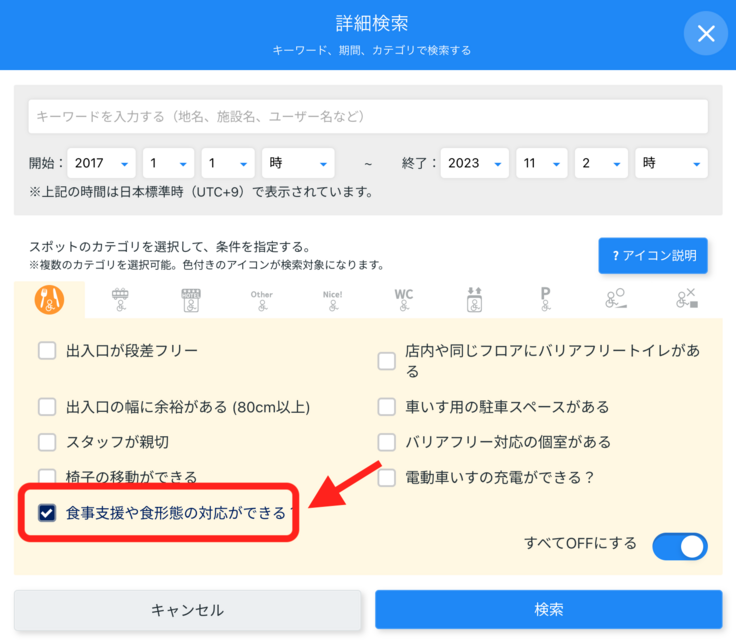The image size is (736, 642).
Task: Check the 出入口が段差フリー checkbox
Action: coord(47,351)
